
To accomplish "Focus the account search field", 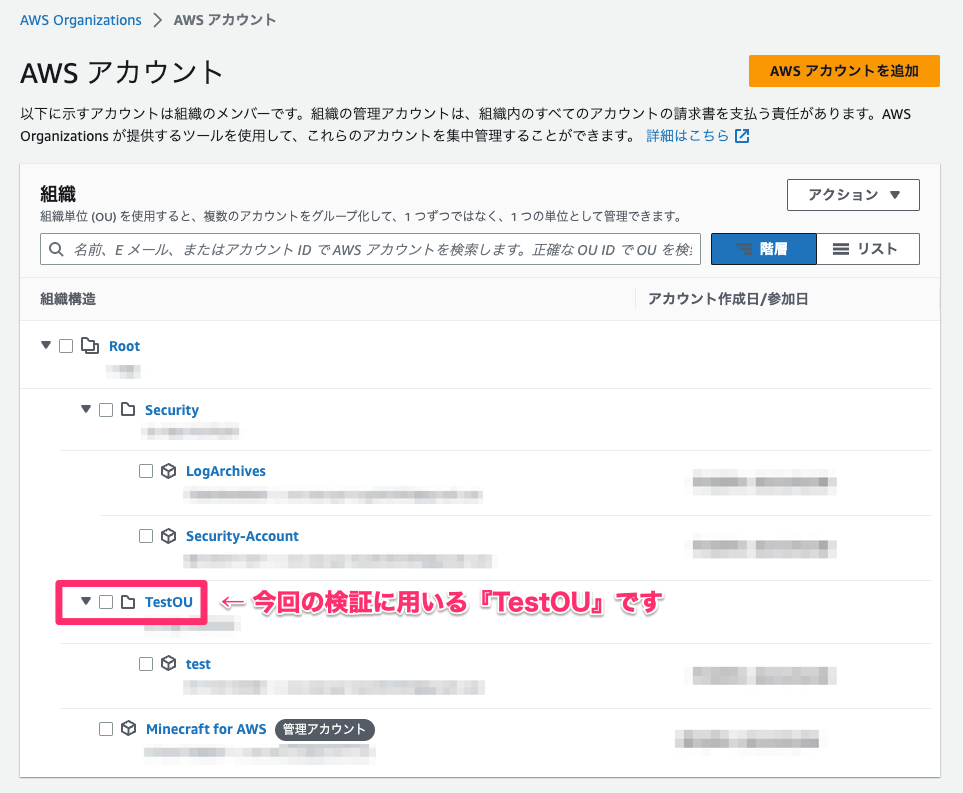I will (370, 249).
